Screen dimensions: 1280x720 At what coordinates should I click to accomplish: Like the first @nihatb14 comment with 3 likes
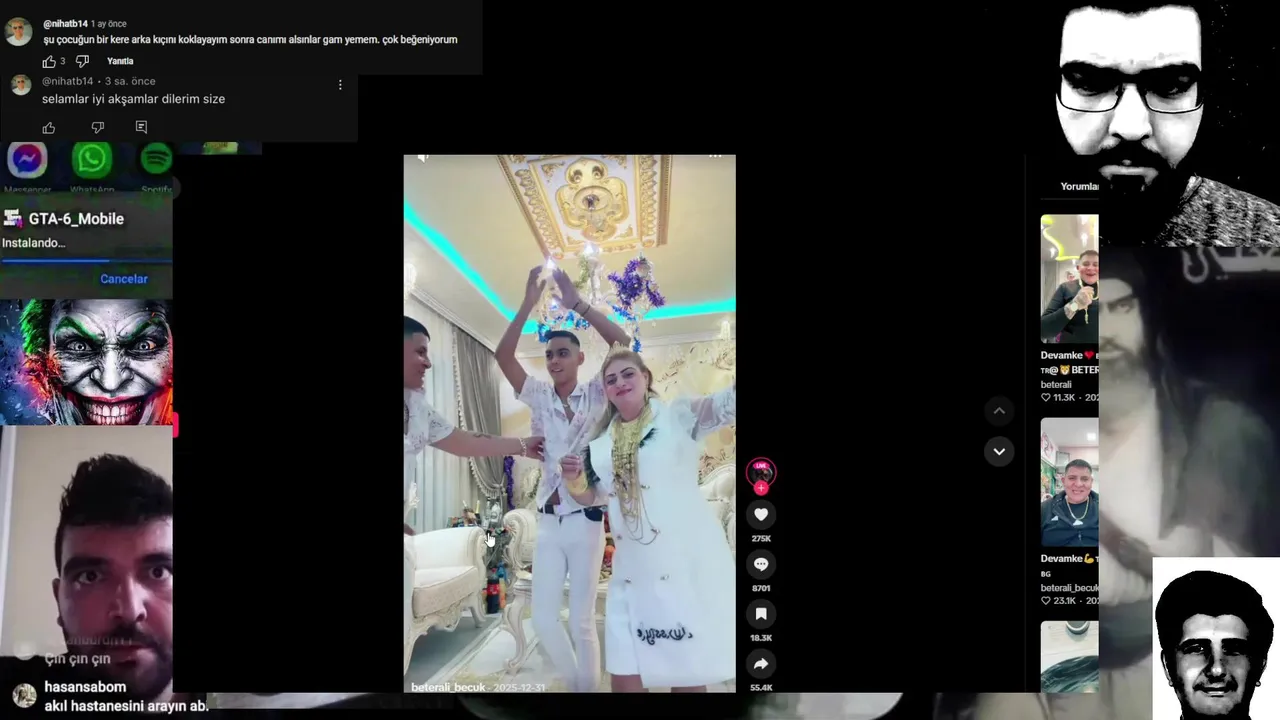pos(49,61)
